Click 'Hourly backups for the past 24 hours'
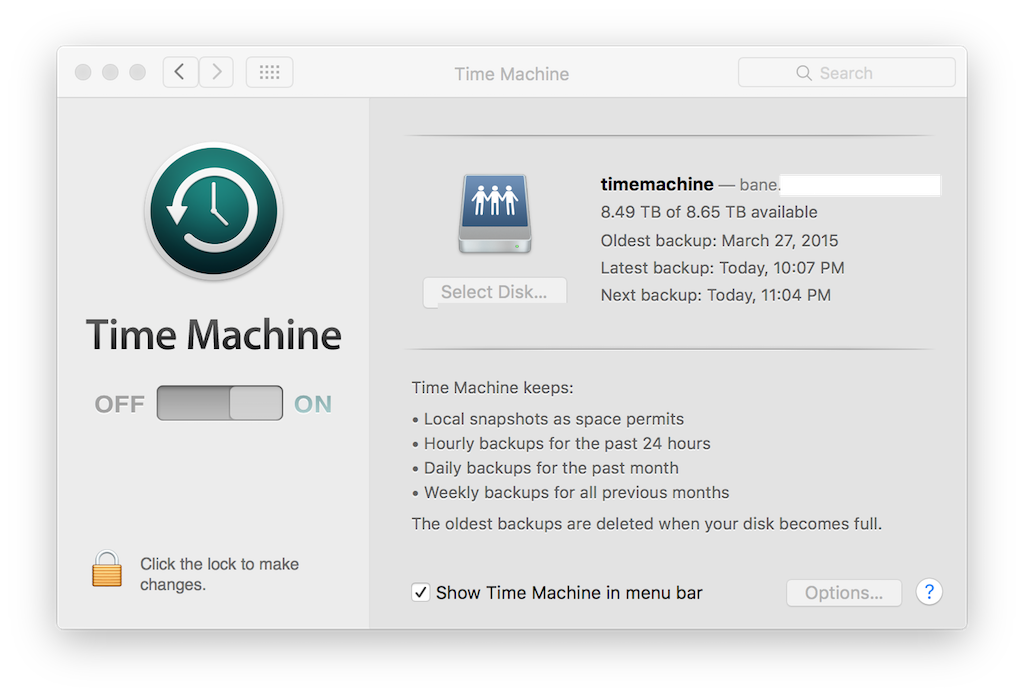 pyautogui.click(x=567, y=444)
